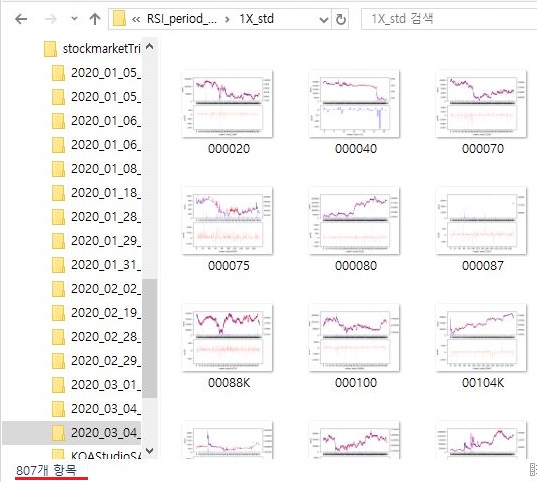Screen dimensions: 537x482
Task: Click 2020_01_28_ folder icon
Action: pos(59,217)
